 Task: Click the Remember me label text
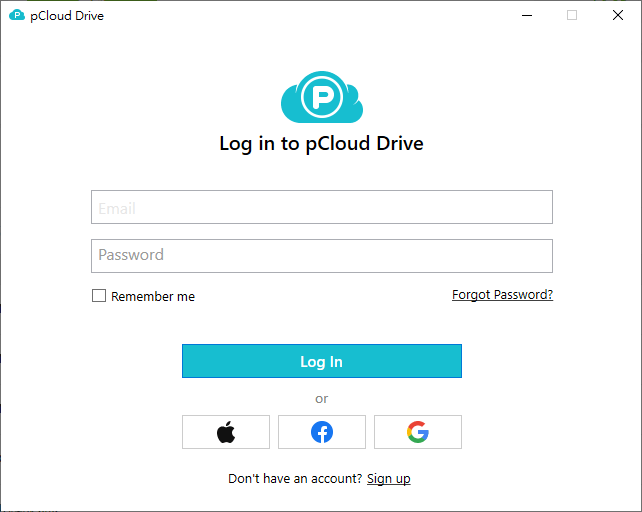(153, 296)
